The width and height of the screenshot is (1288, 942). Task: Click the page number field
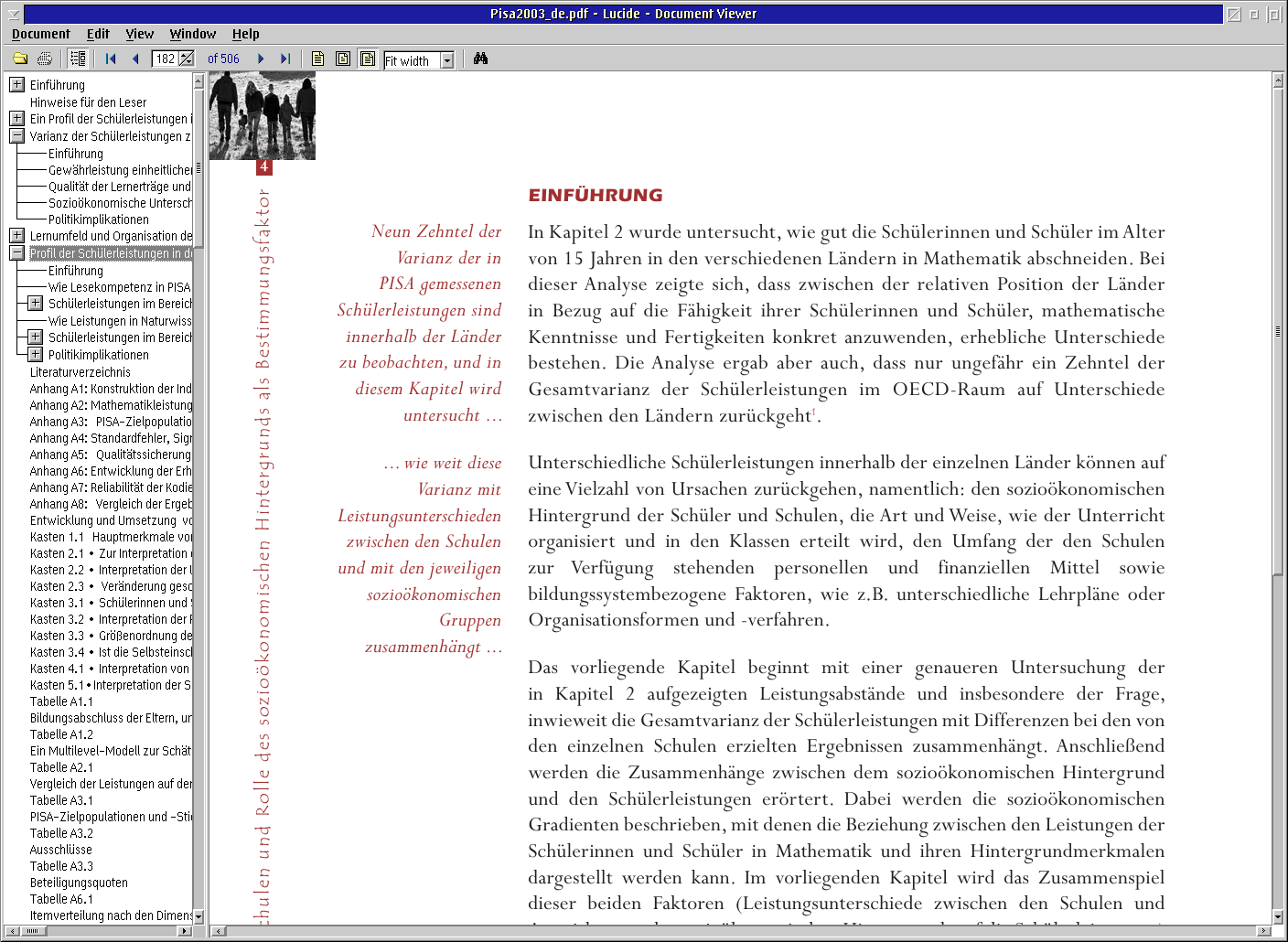click(166, 59)
